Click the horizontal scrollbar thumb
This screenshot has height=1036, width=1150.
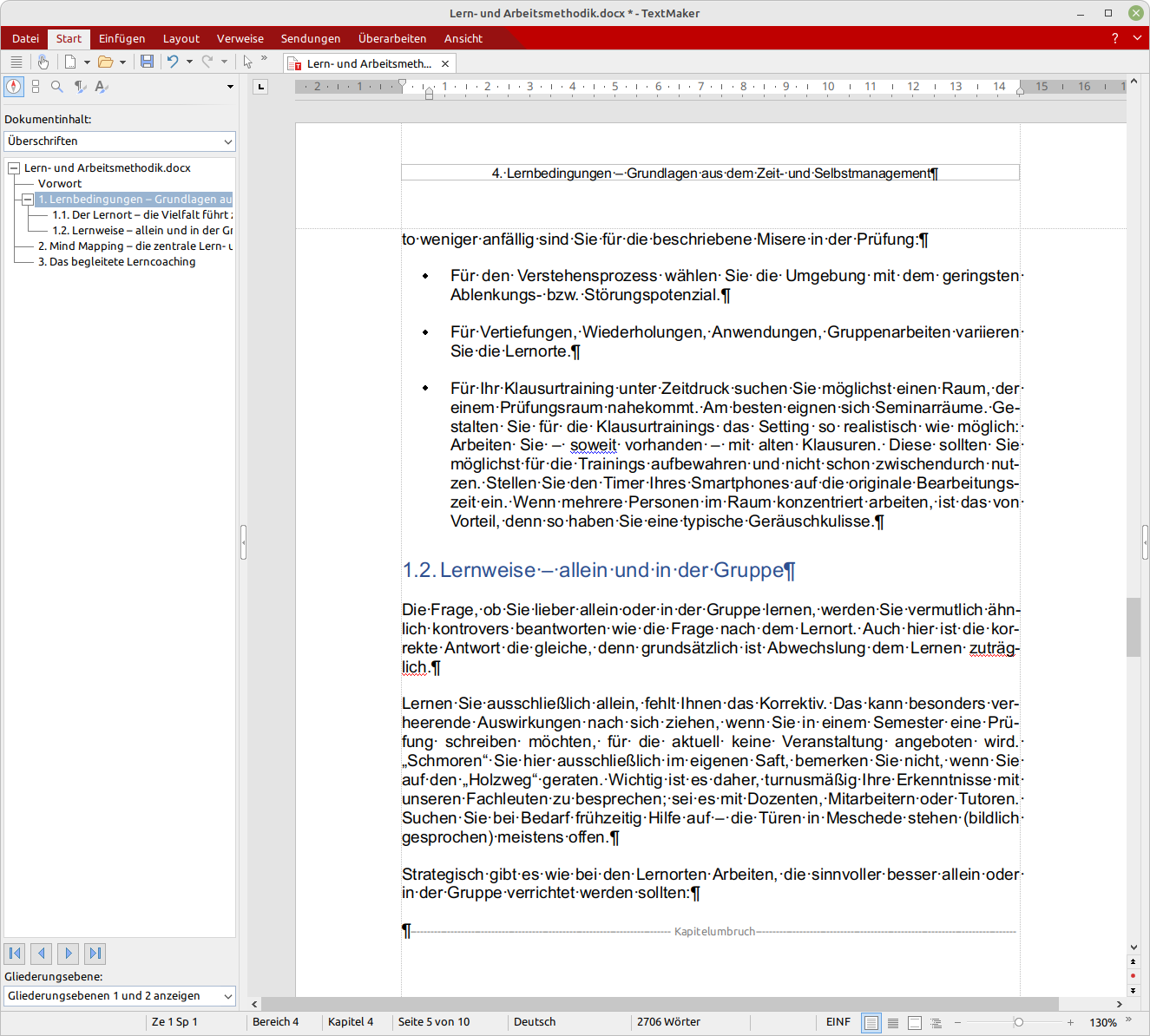[659, 1004]
